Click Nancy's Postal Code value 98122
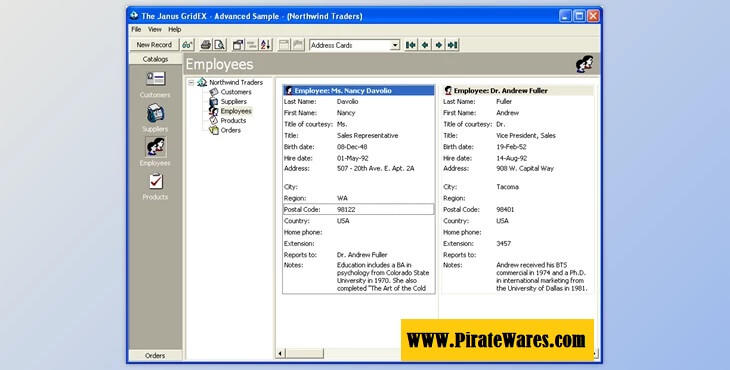The image size is (730, 370). 346,209
